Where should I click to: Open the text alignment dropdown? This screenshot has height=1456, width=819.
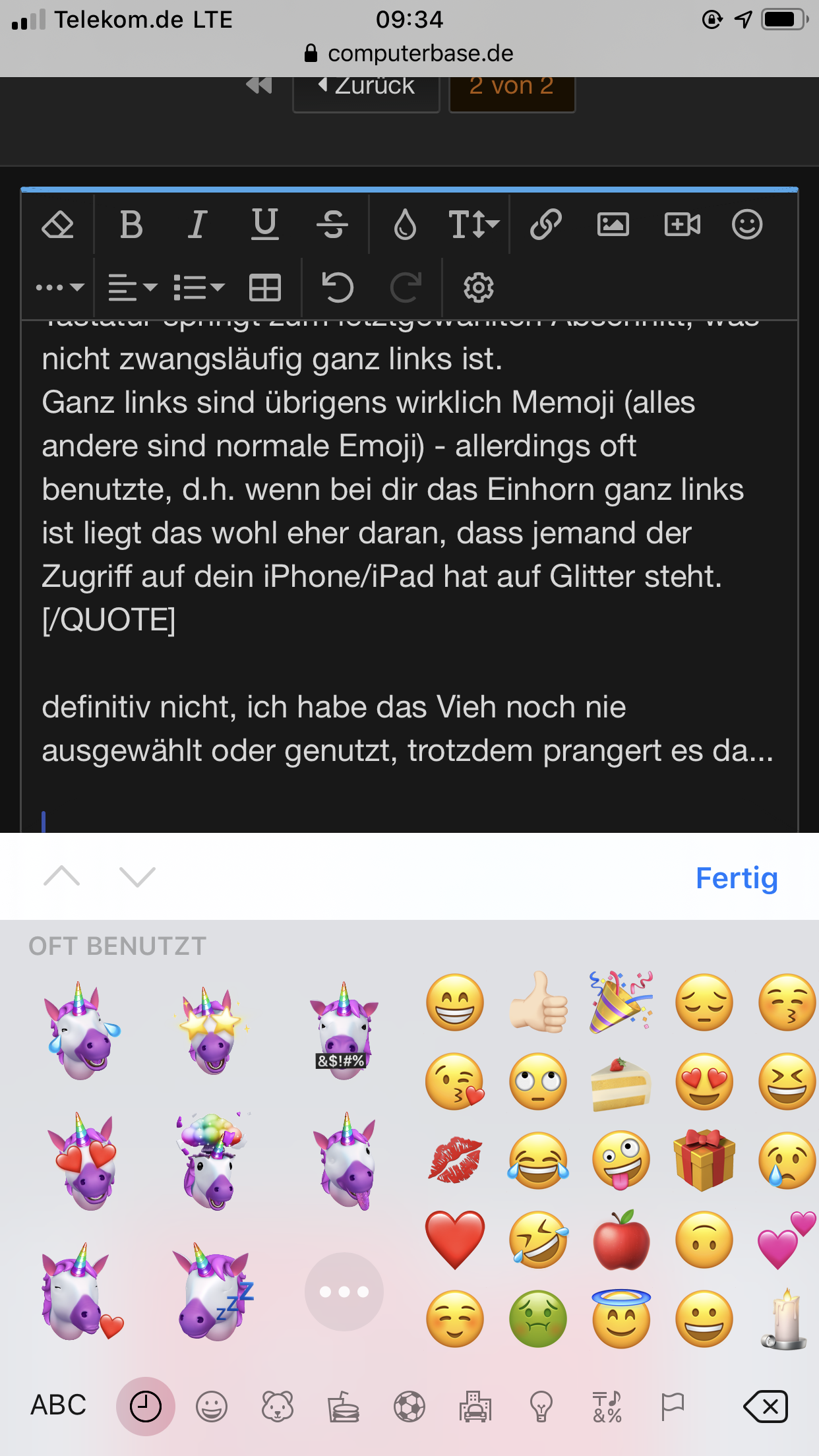tap(133, 288)
